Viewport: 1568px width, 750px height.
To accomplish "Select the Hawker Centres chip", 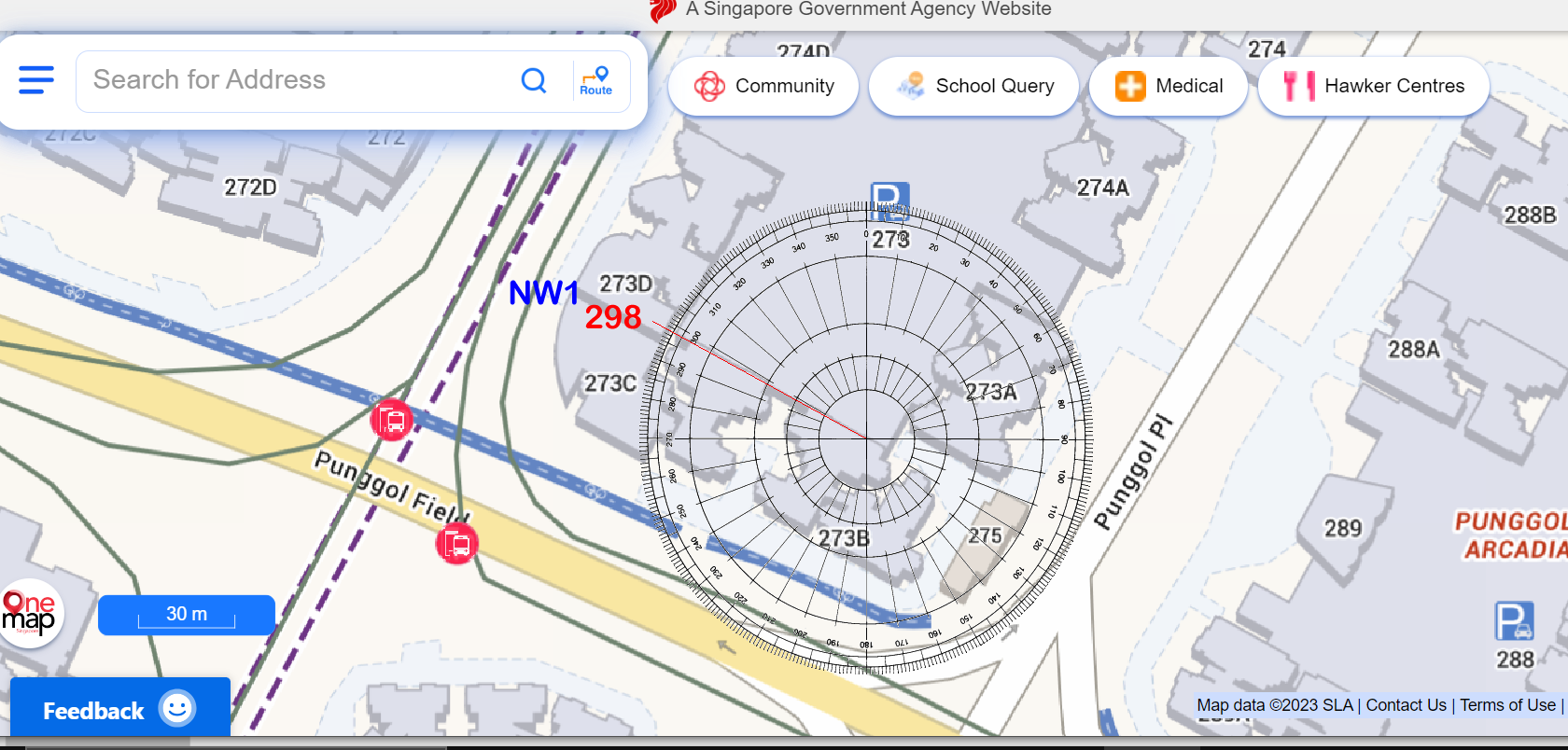I will pos(1373,87).
